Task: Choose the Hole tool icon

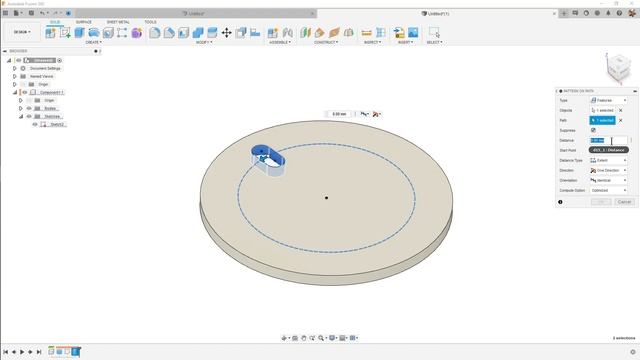Action: (x=108, y=33)
